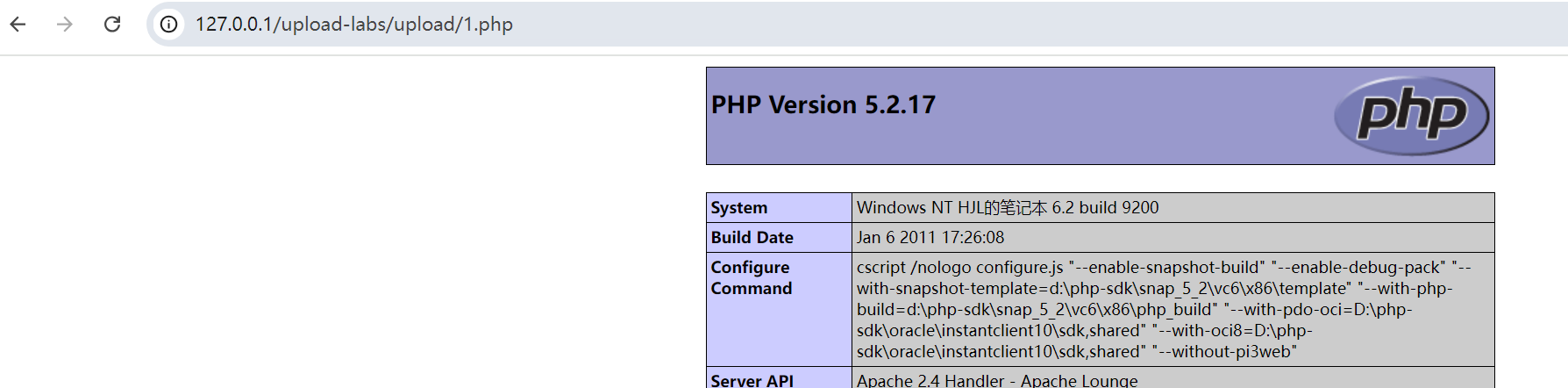This screenshot has height=388, width=1568.
Task: Select the Windows NT build 9200 value
Action: [x=1008, y=208]
